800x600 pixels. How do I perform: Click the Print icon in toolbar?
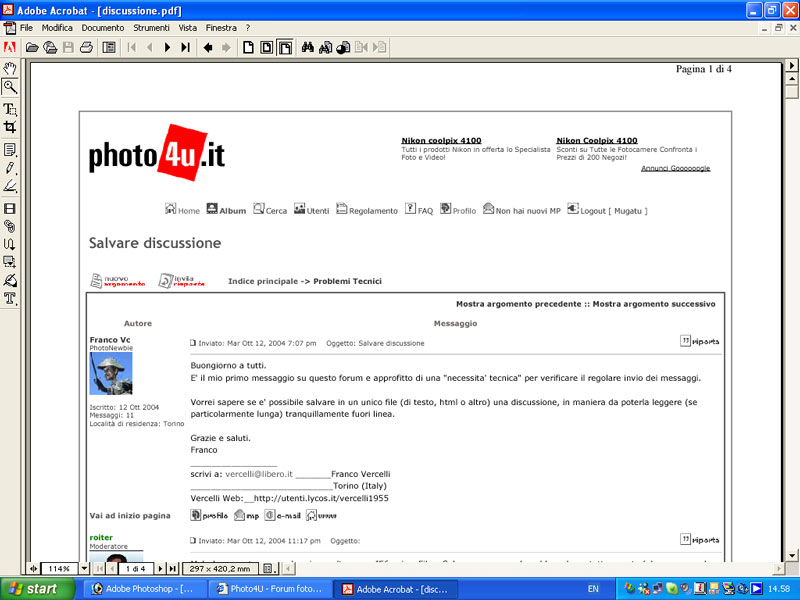(86, 47)
